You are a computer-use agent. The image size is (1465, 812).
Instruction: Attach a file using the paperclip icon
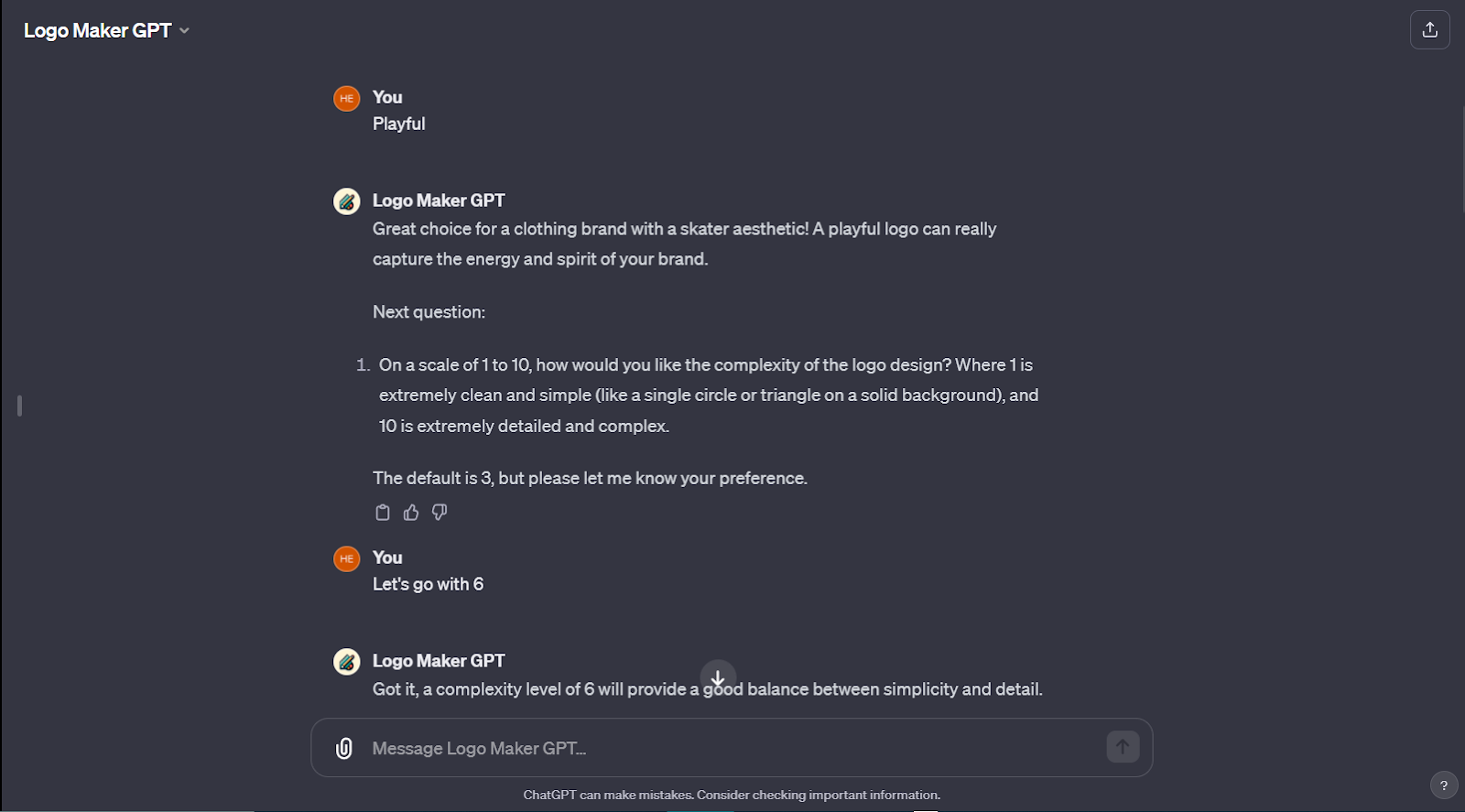[x=344, y=748]
